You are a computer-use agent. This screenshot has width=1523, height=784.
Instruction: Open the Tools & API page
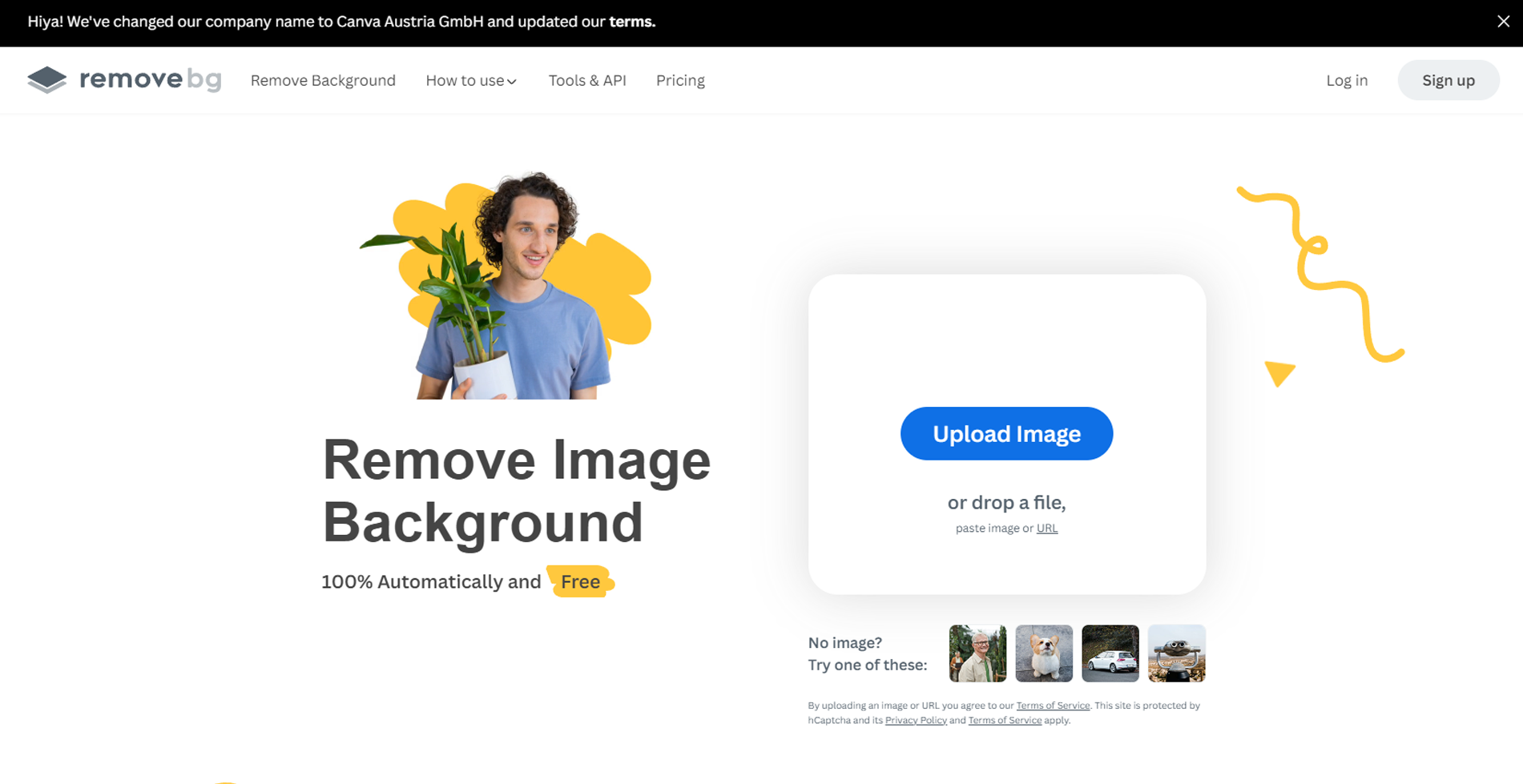587,80
